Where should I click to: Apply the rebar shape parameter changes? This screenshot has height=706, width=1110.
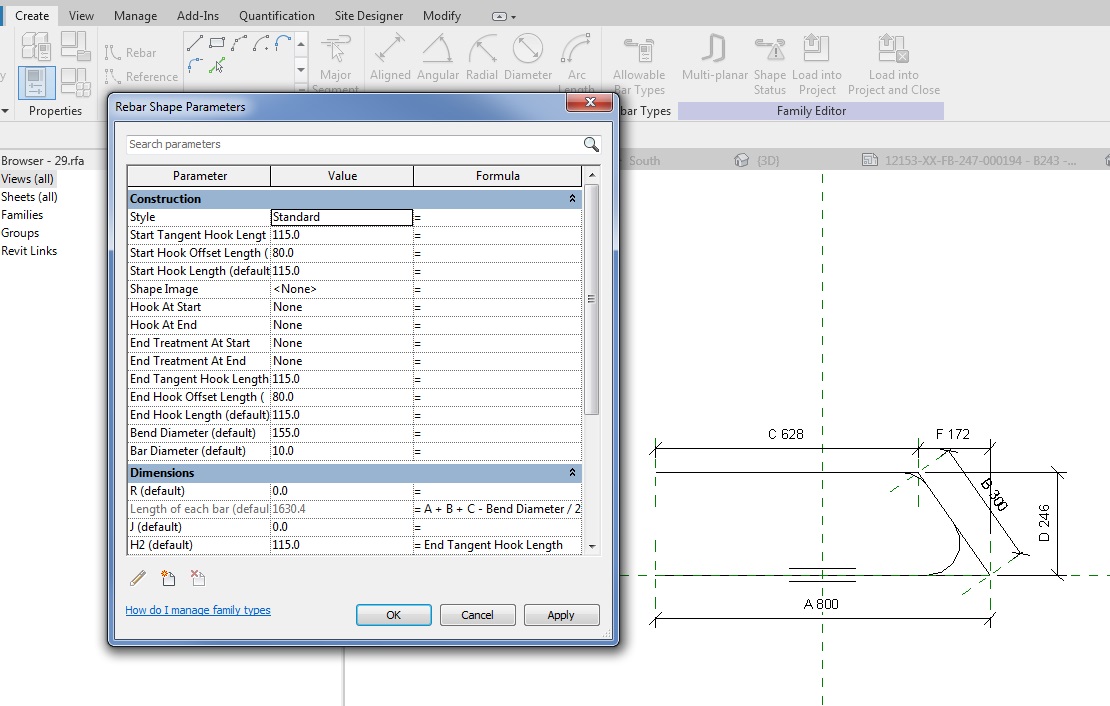pos(561,614)
